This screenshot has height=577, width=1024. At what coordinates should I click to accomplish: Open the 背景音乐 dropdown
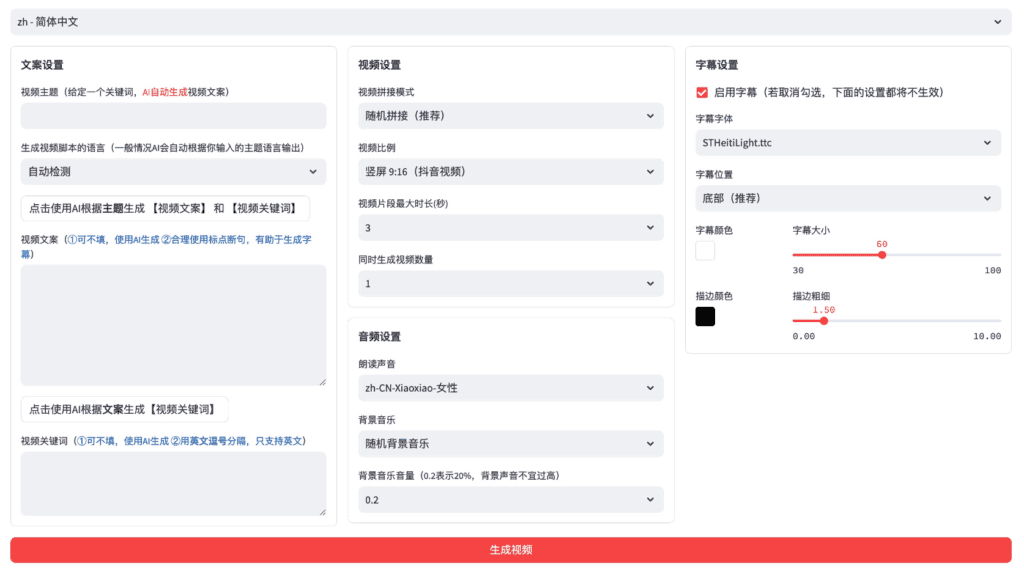tap(510, 443)
